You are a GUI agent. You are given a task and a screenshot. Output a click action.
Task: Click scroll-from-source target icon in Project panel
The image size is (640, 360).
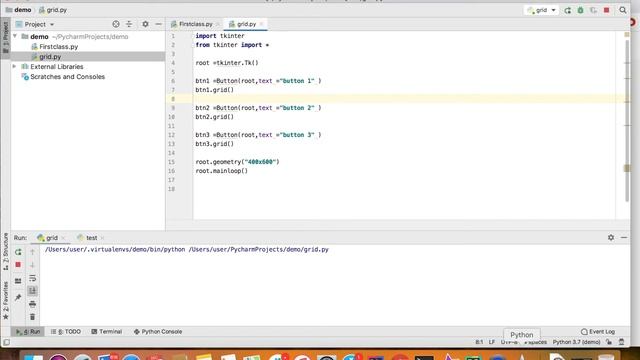coord(116,24)
